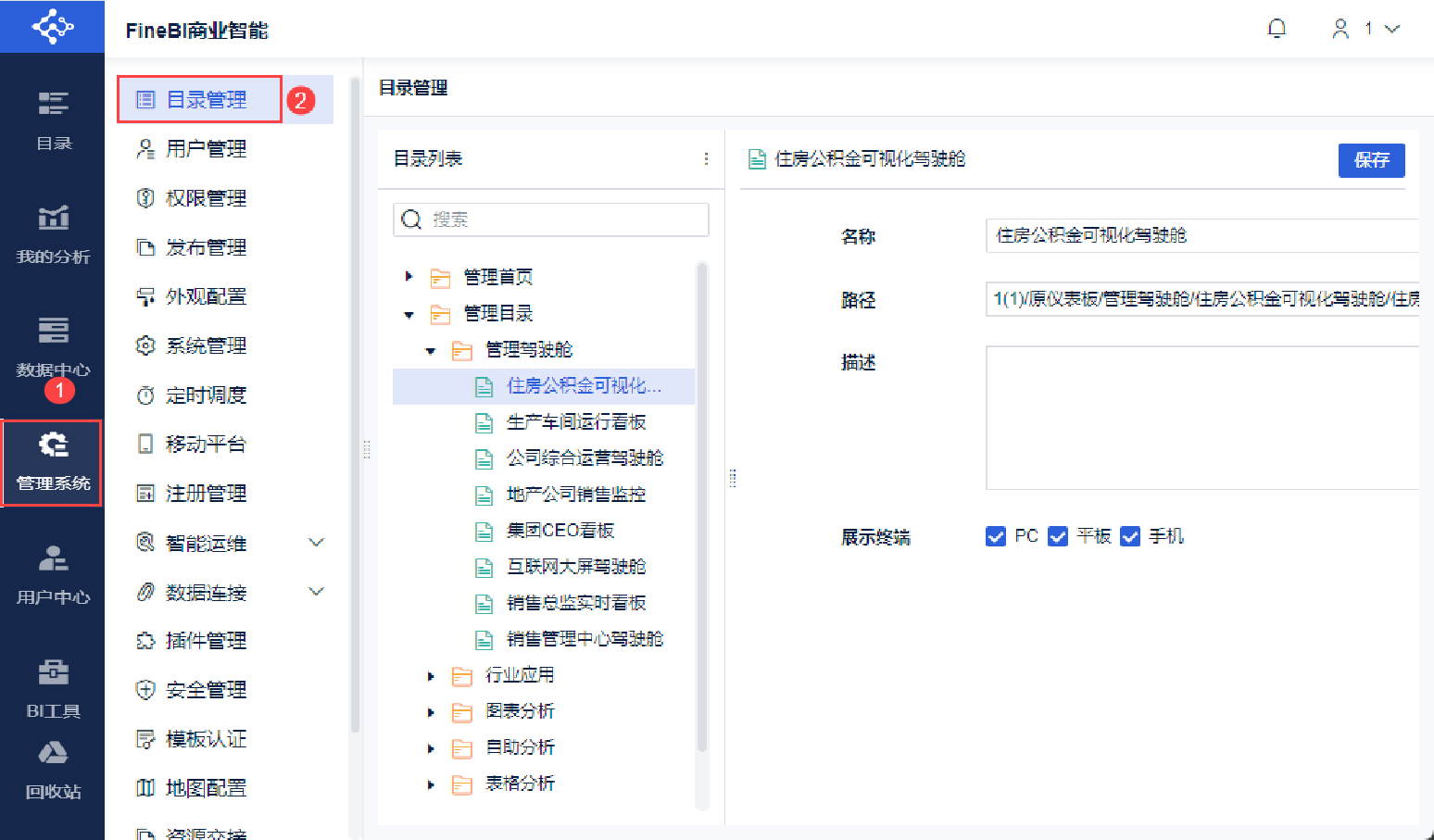Viewport: 1434px width, 840px height.
Task: Expand the 智能运维 submenu chevron
Action: [316, 543]
